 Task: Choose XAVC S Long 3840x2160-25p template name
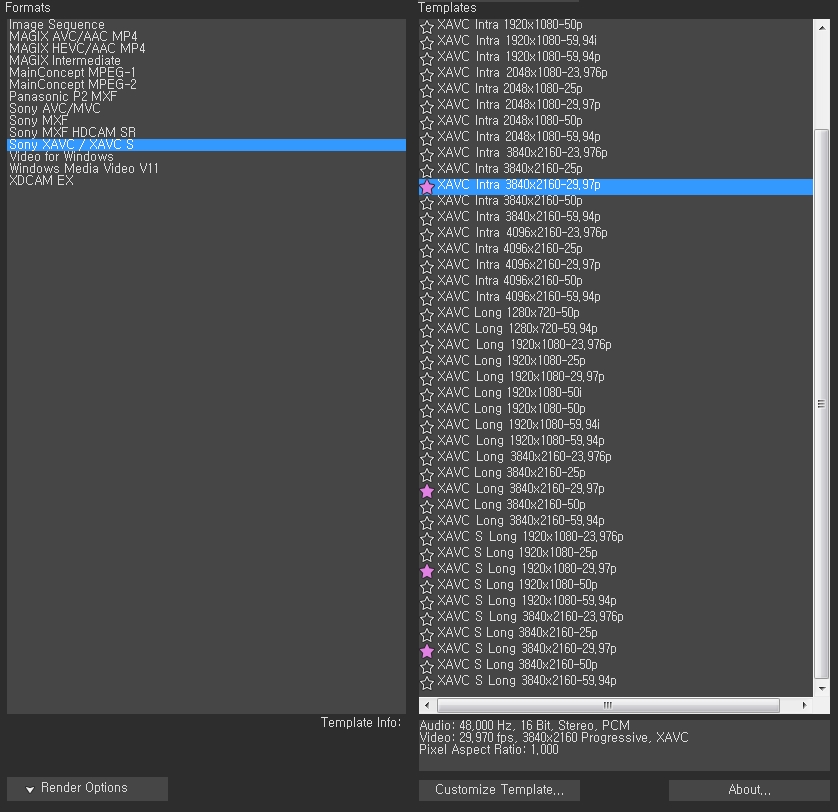click(517, 632)
